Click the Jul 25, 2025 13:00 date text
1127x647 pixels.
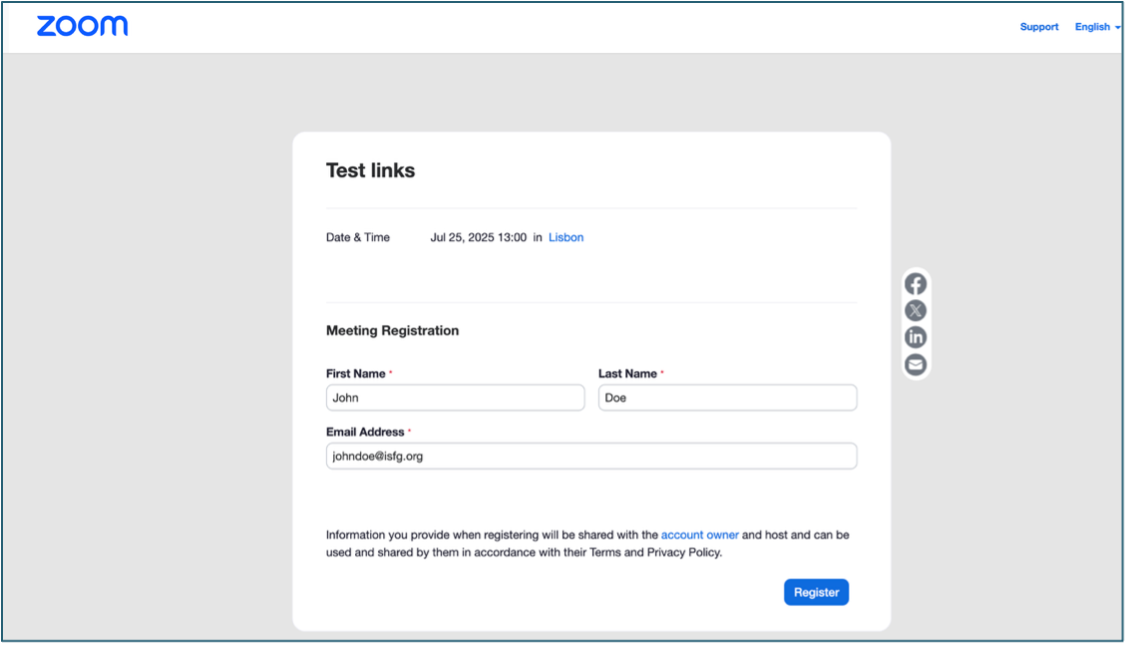point(478,237)
